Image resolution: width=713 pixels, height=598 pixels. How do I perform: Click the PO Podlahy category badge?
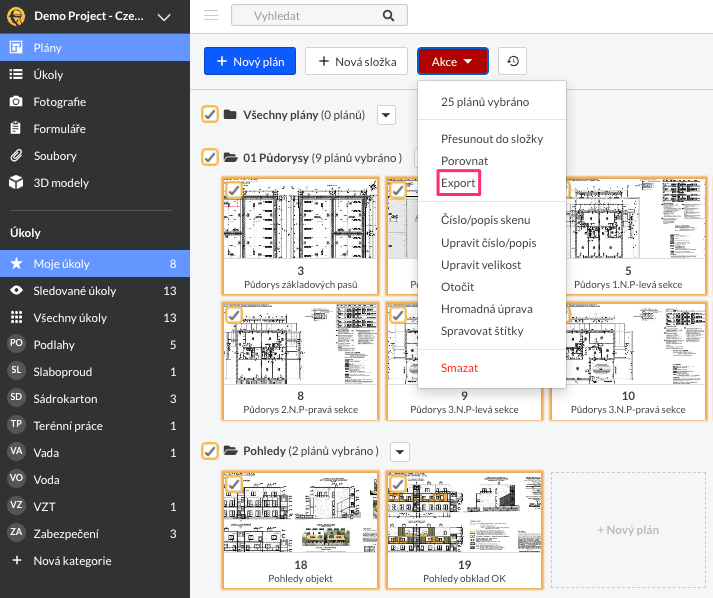click(16, 343)
